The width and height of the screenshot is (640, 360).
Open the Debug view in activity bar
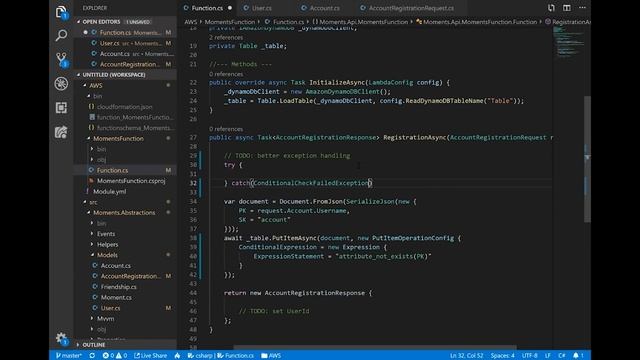(61, 84)
